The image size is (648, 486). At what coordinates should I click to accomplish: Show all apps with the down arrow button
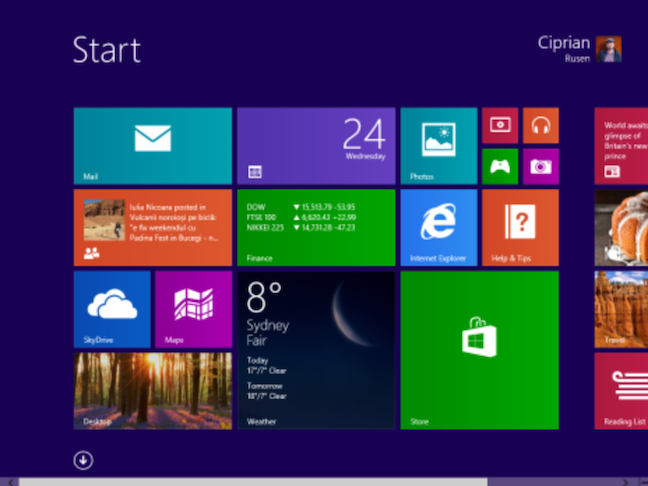(x=83, y=460)
